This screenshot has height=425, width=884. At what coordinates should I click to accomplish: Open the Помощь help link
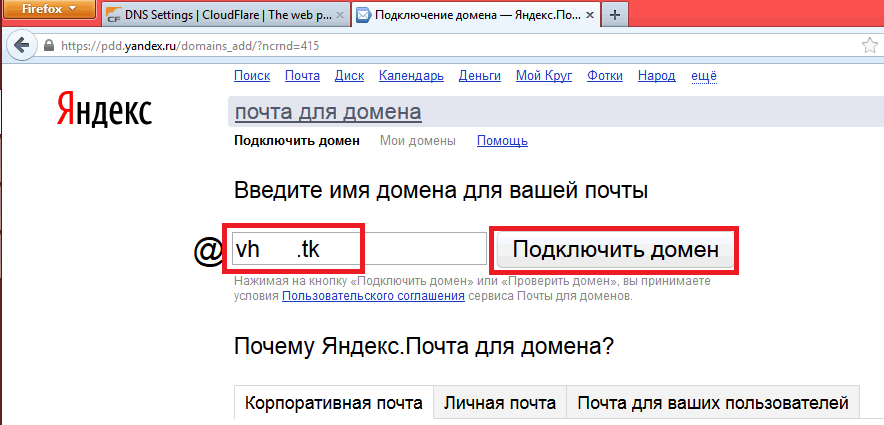502,141
